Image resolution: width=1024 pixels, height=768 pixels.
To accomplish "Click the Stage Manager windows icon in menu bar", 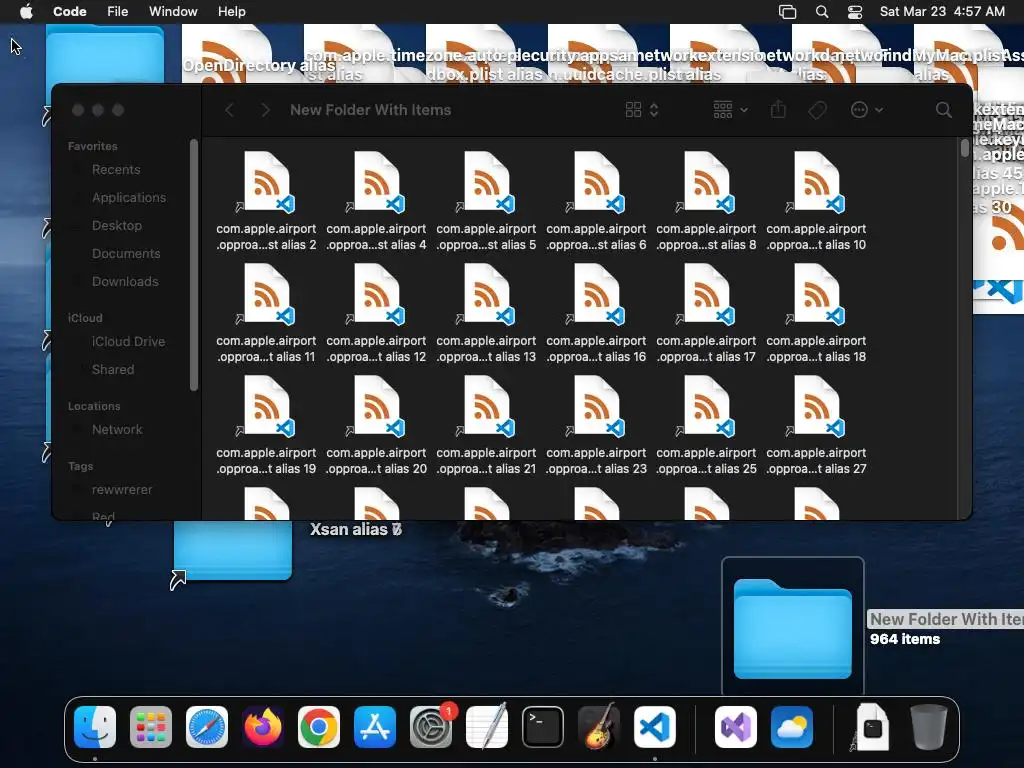I will (788, 12).
